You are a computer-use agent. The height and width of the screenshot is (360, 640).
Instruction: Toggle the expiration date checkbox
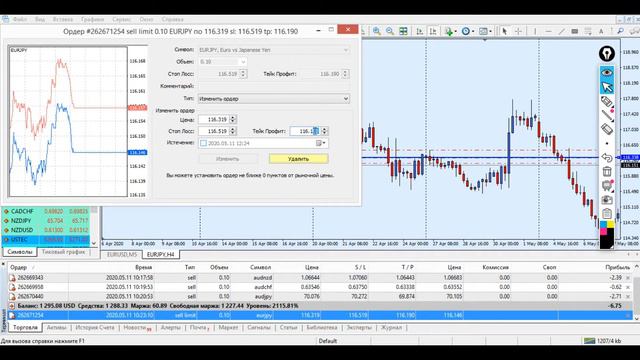203,143
